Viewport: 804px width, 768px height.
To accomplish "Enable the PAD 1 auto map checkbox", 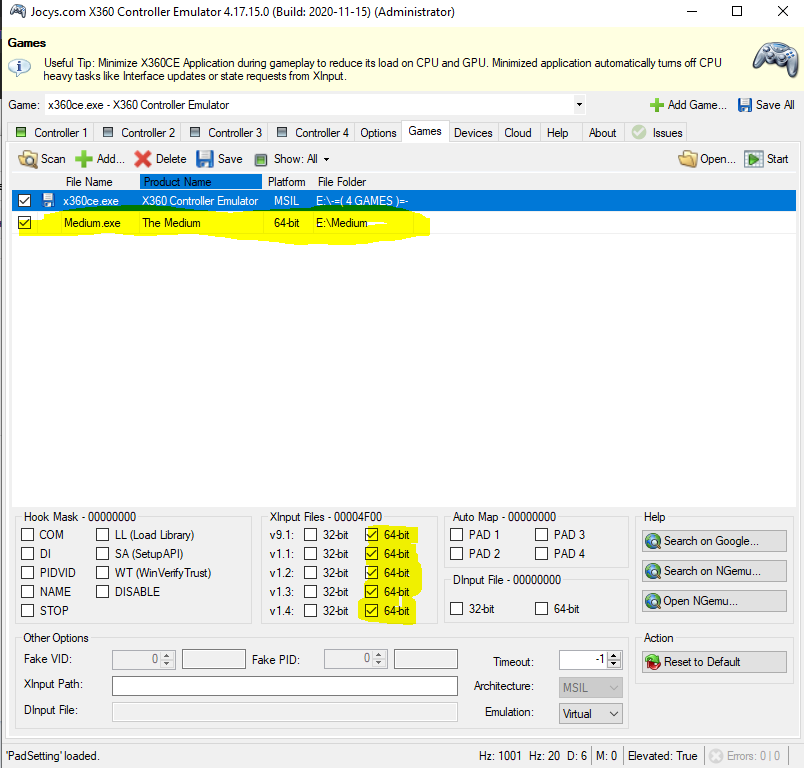I will [x=456, y=535].
